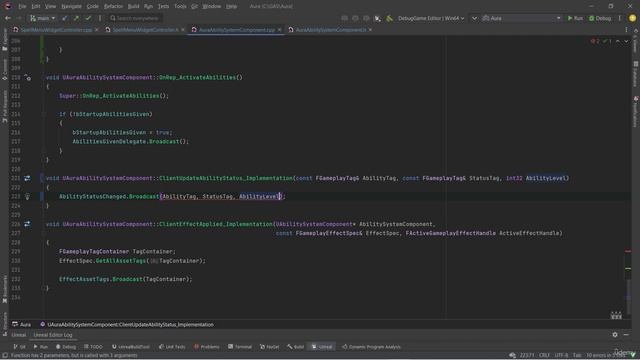Screen dimensions: 640x360
Task: Click the errors count indicator in editor
Action: [x=595, y=41]
